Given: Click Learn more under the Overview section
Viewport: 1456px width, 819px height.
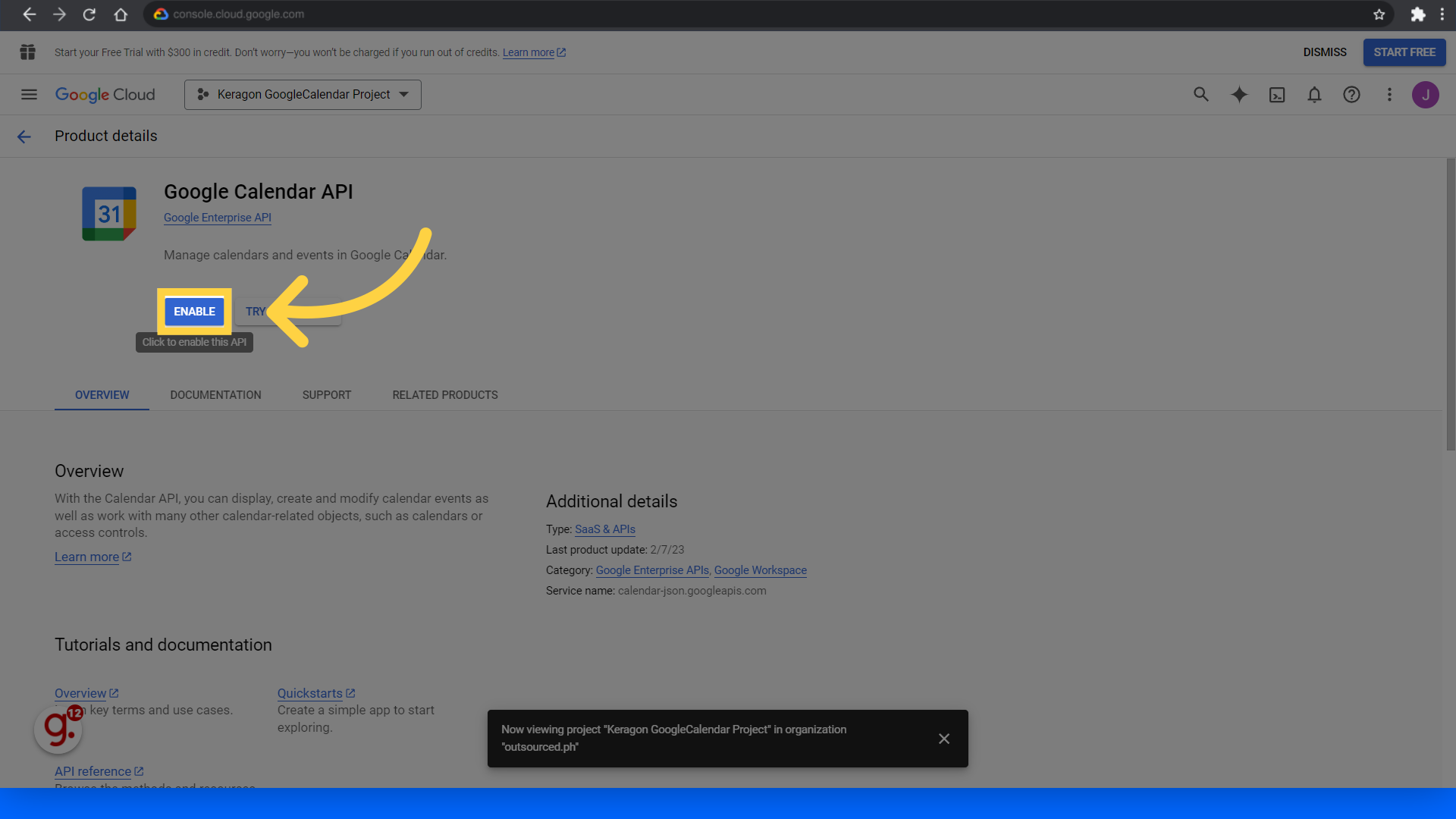Looking at the screenshot, I should (x=93, y=557).
